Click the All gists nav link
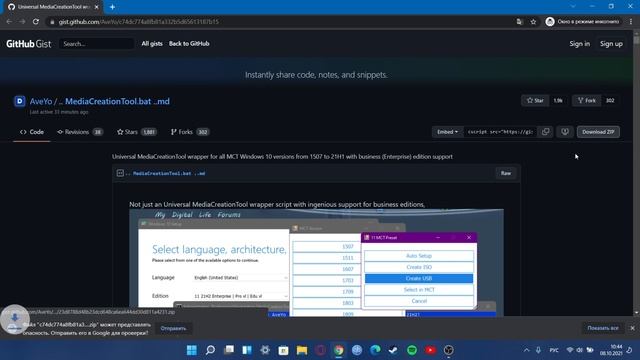Image resolution: width=640 pixels, height=360 pixels. (152, 44)
